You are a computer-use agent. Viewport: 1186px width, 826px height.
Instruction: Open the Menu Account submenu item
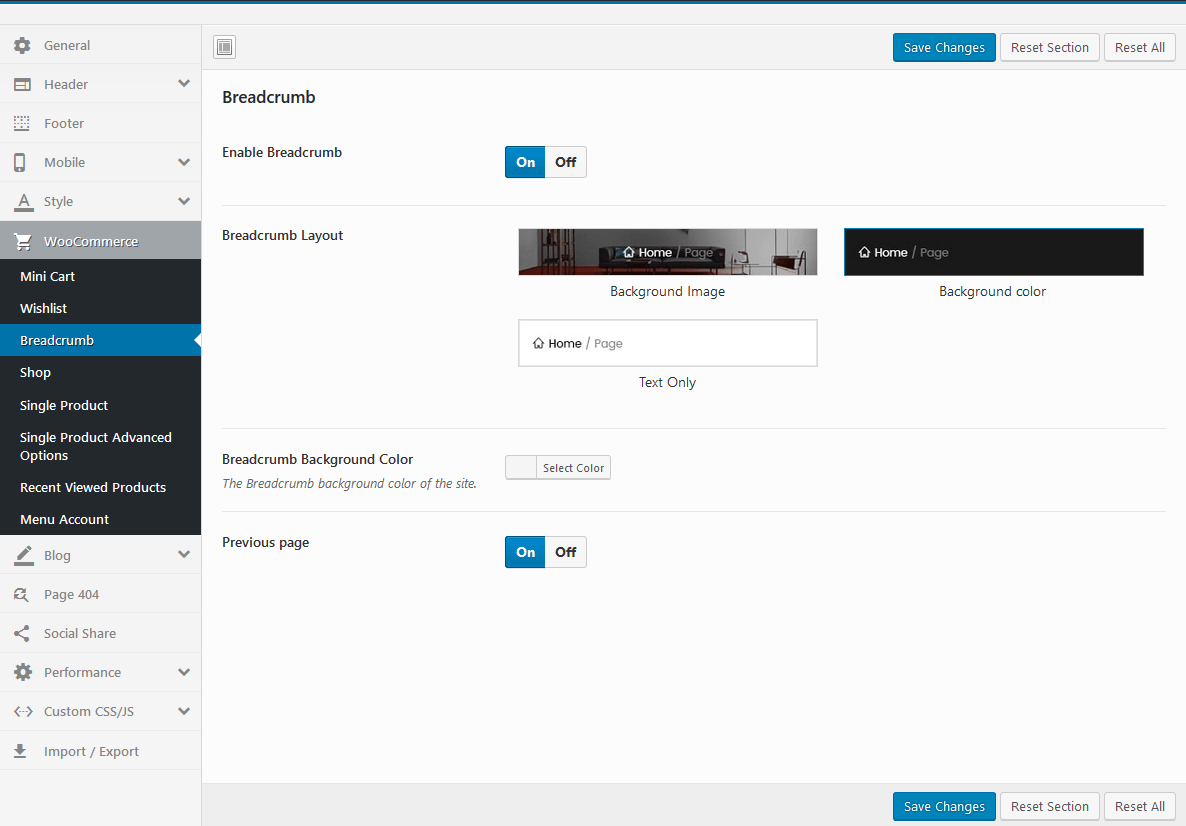pos(101,520)
